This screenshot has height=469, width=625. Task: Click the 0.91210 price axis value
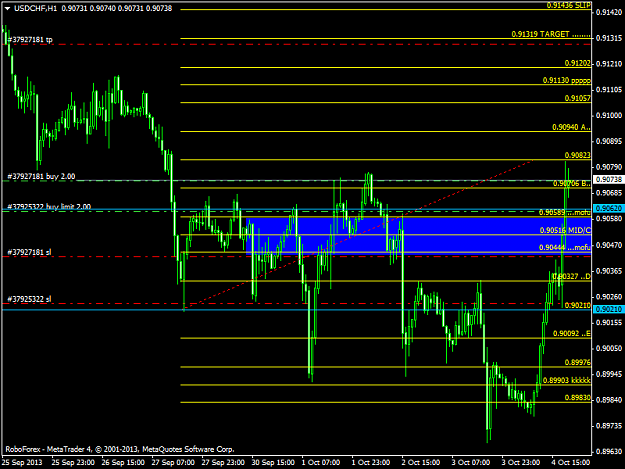tap(609, 64)
